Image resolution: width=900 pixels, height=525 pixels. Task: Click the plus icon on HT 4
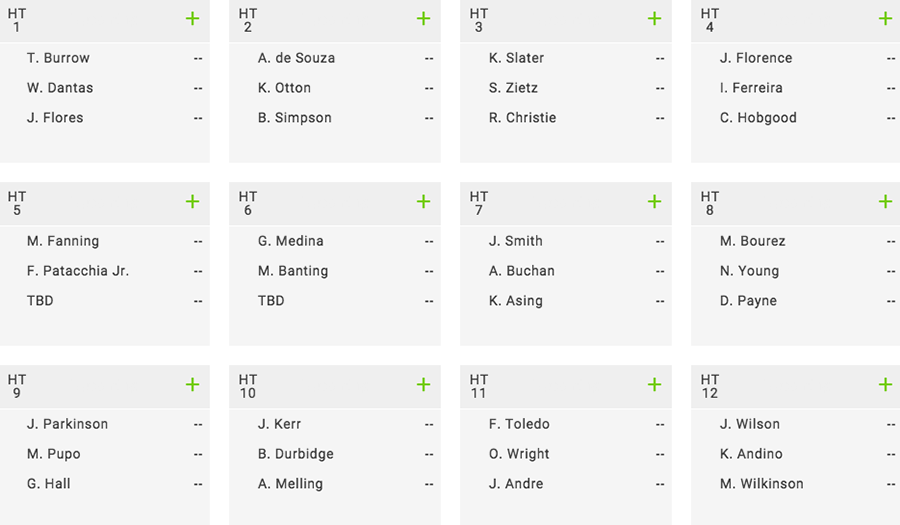point(885,19)
